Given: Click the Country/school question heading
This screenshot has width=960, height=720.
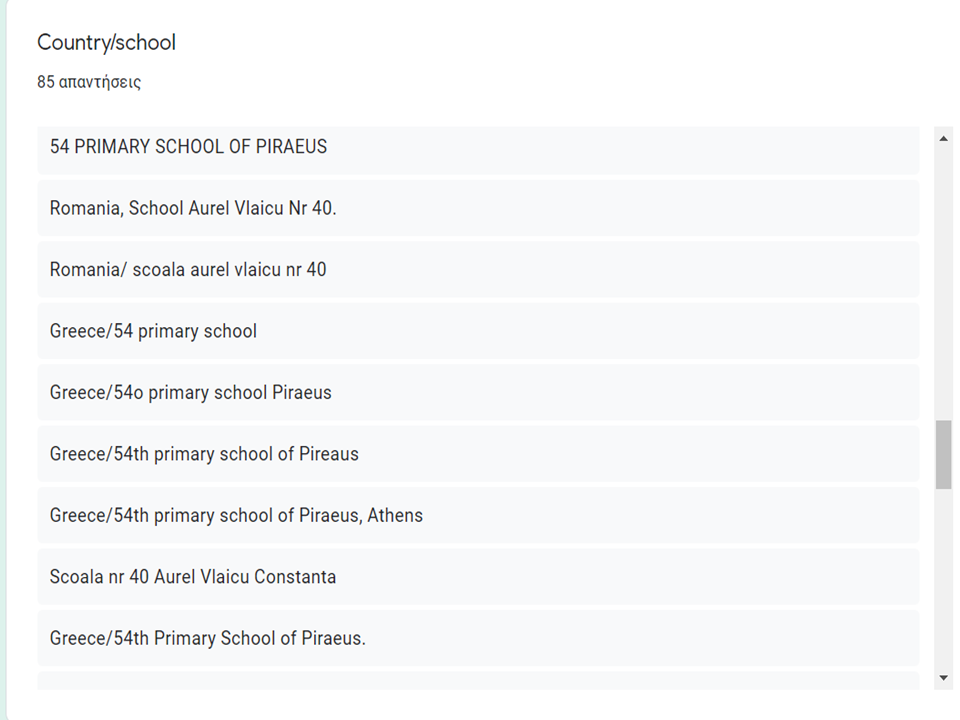Looking at the screenshot, I should pos(106,42).
